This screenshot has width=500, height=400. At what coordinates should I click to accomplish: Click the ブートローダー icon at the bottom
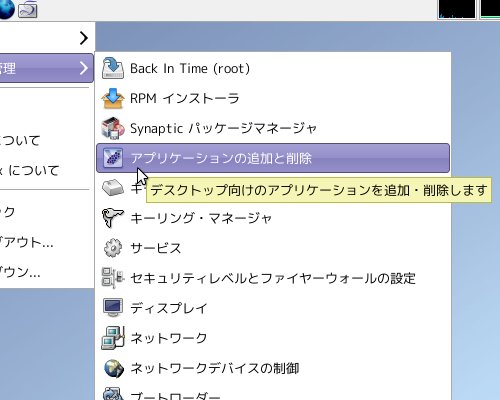tap(113, 394)
